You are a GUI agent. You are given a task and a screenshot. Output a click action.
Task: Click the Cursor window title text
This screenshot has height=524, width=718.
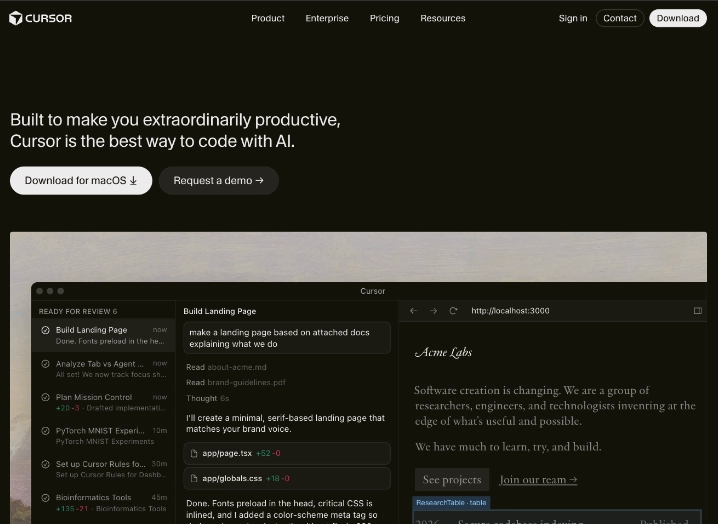point(373,291)
